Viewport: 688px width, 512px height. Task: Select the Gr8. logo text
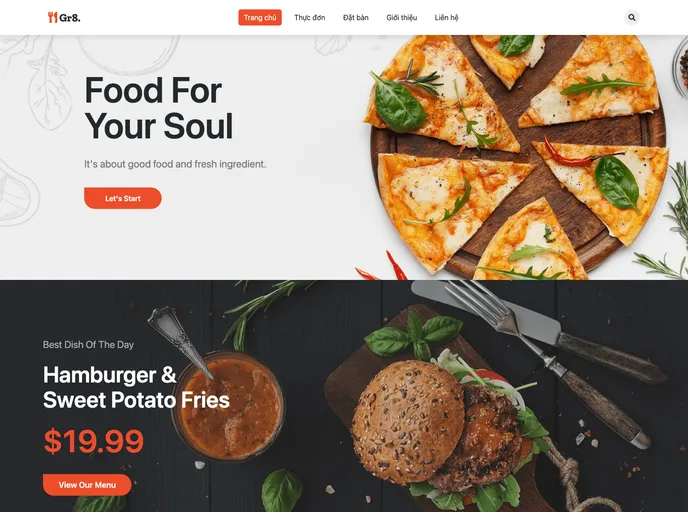[70, 18]
